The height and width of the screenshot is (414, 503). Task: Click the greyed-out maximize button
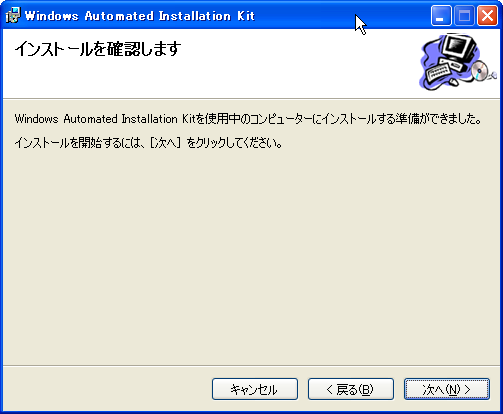tap(464, 15)
